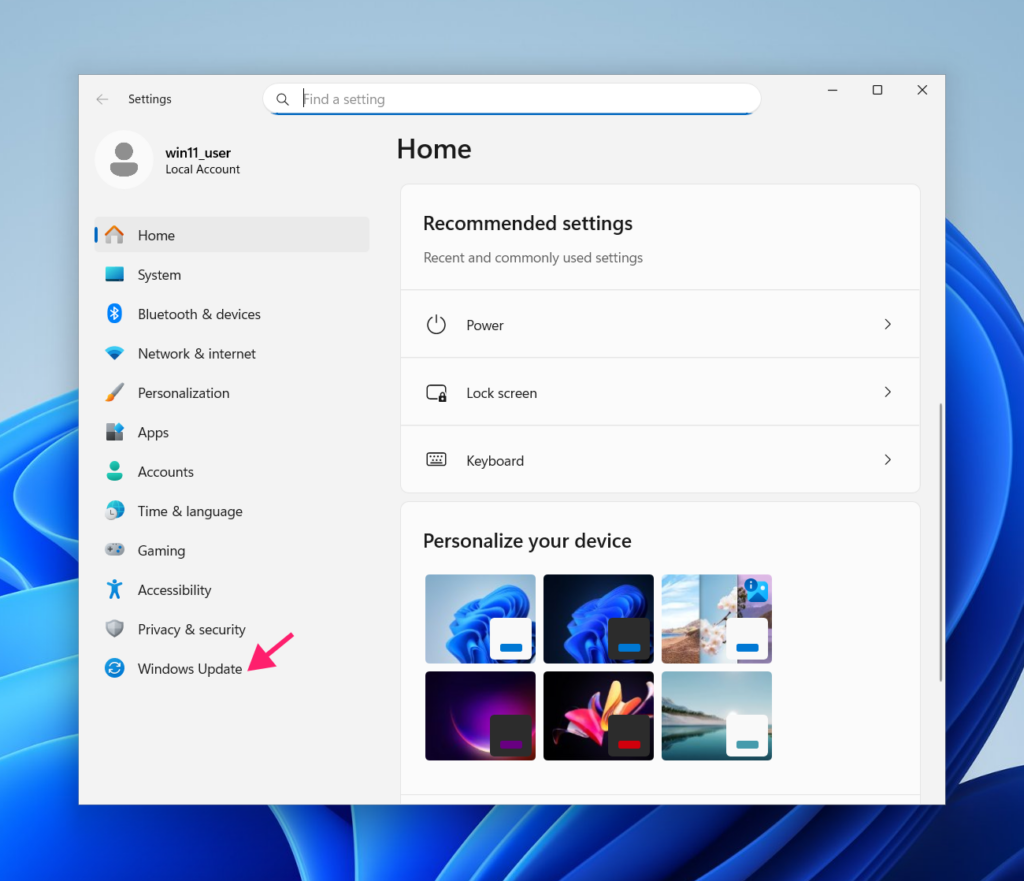Open Privacy & security label
Image resolution: width=1024 pixels, height=881 pixels.
click(x=191, y=630)
